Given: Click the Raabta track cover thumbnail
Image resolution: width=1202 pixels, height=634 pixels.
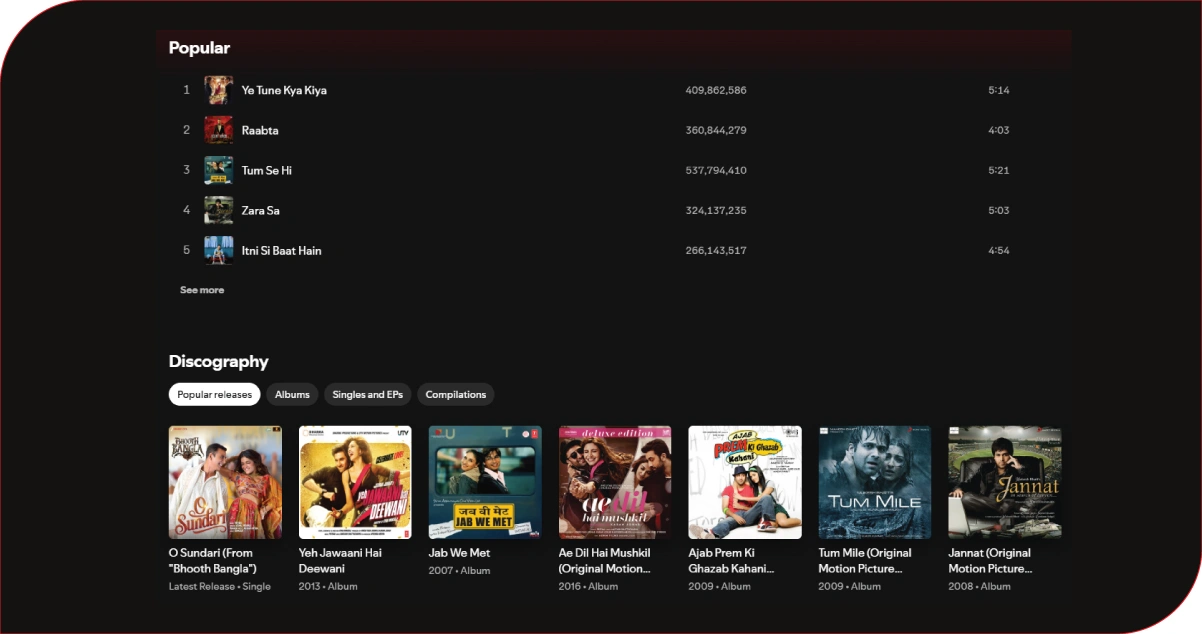Looking at the screenshot, I should click(218, 130).
